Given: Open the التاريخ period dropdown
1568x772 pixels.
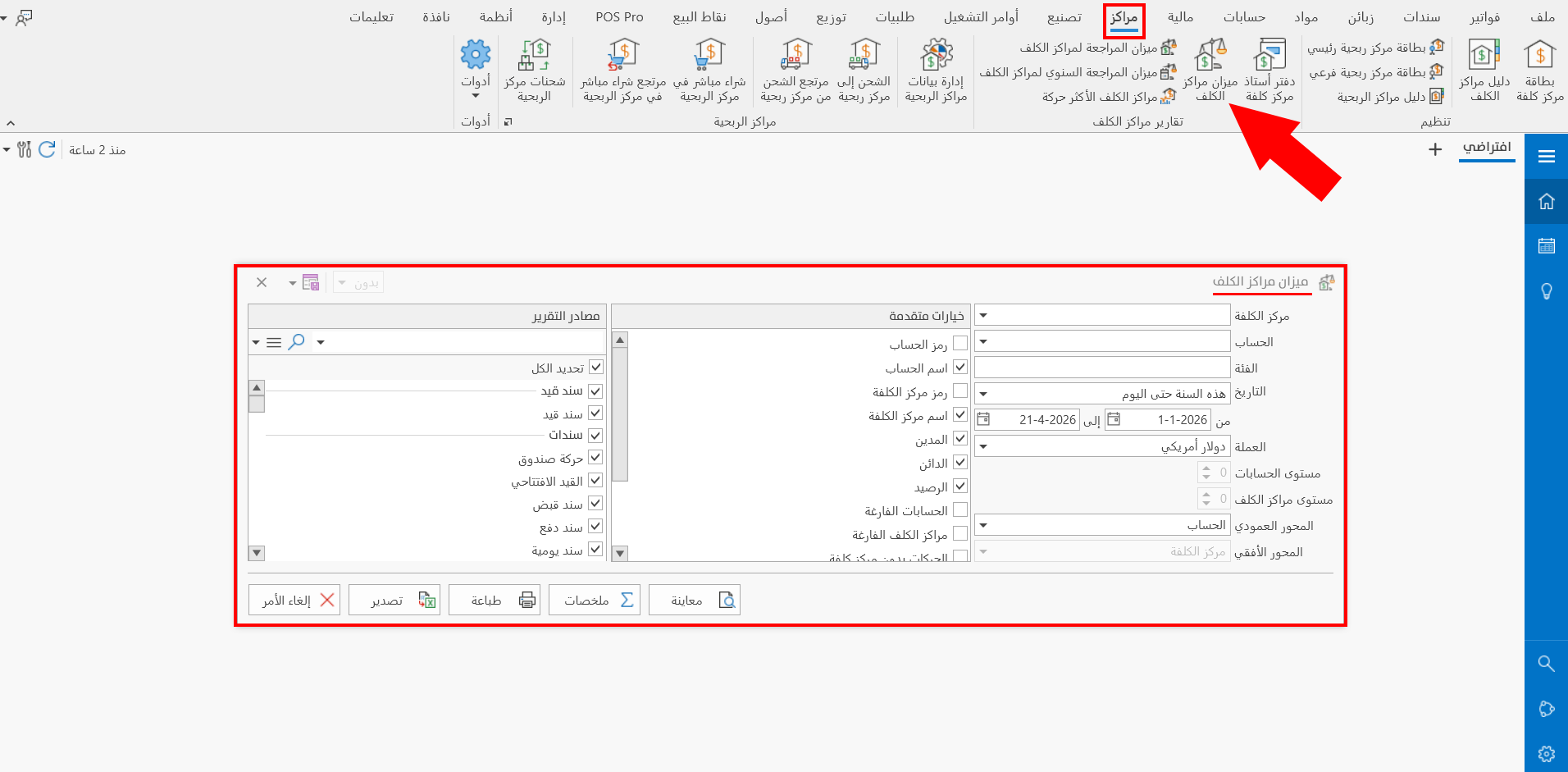Looking at the screenshot, I should pos(983,394).
